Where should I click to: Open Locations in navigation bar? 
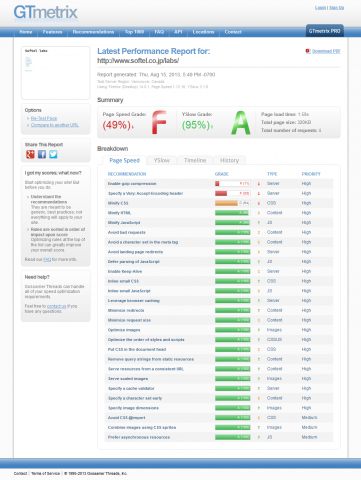[x=203, y=32]
